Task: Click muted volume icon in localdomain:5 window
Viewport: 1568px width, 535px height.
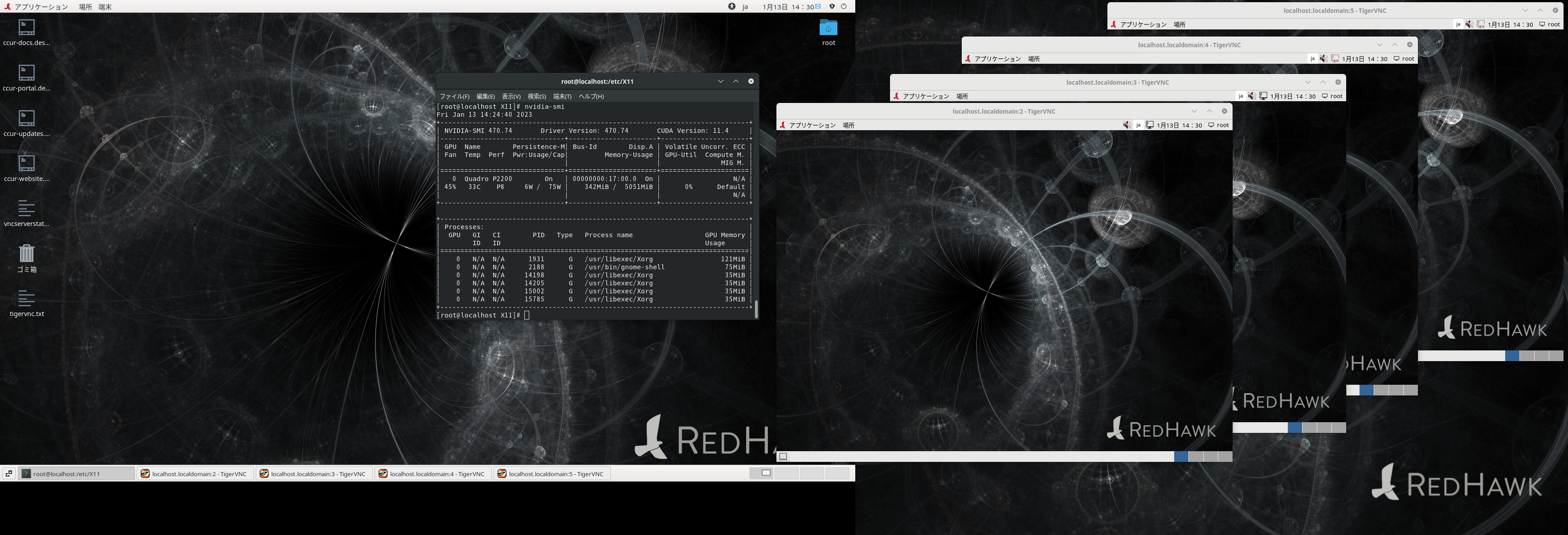Action: 1469,25
